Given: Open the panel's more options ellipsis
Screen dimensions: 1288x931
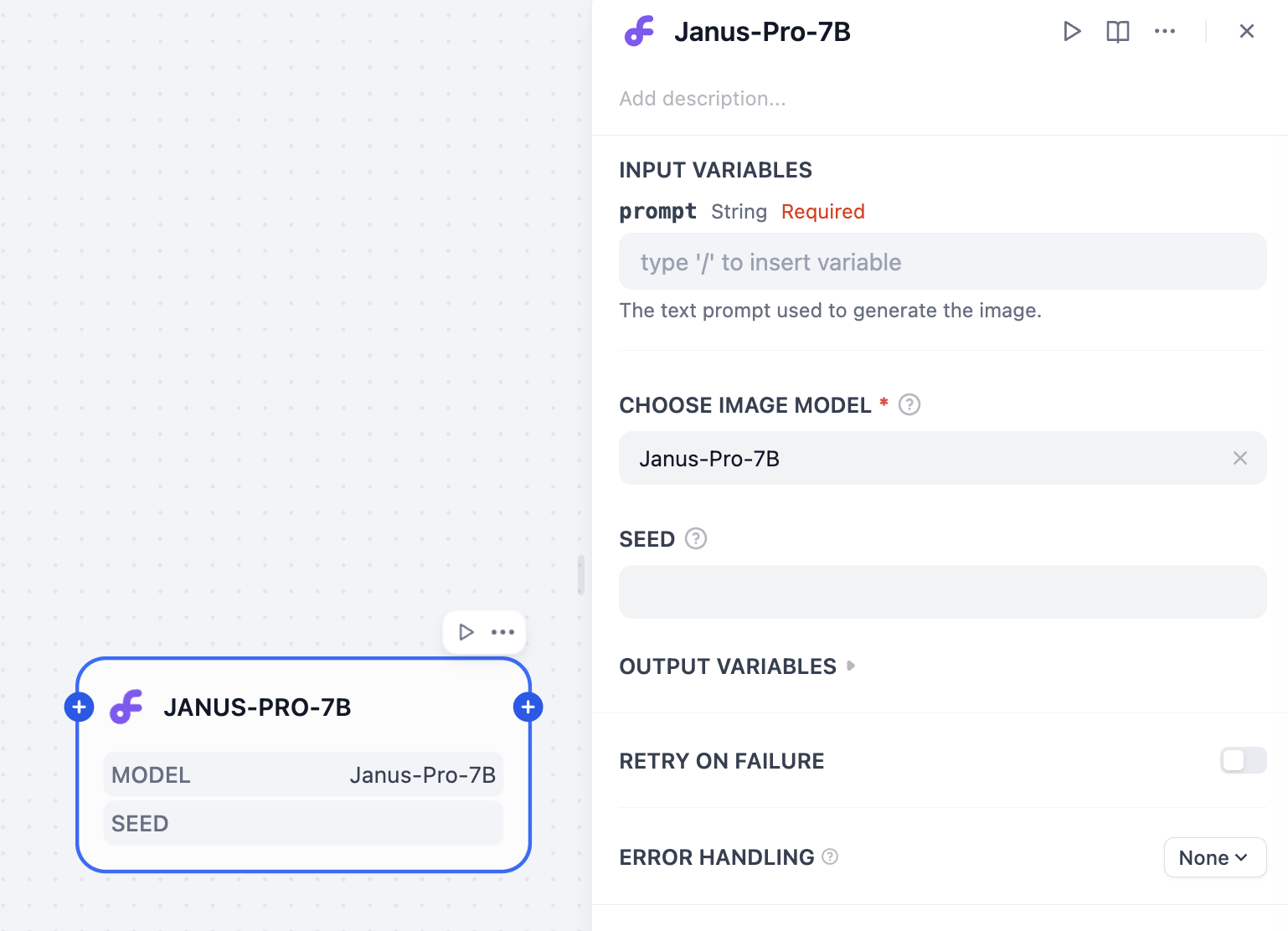Looking at the screenshot, I should 1165,32.
